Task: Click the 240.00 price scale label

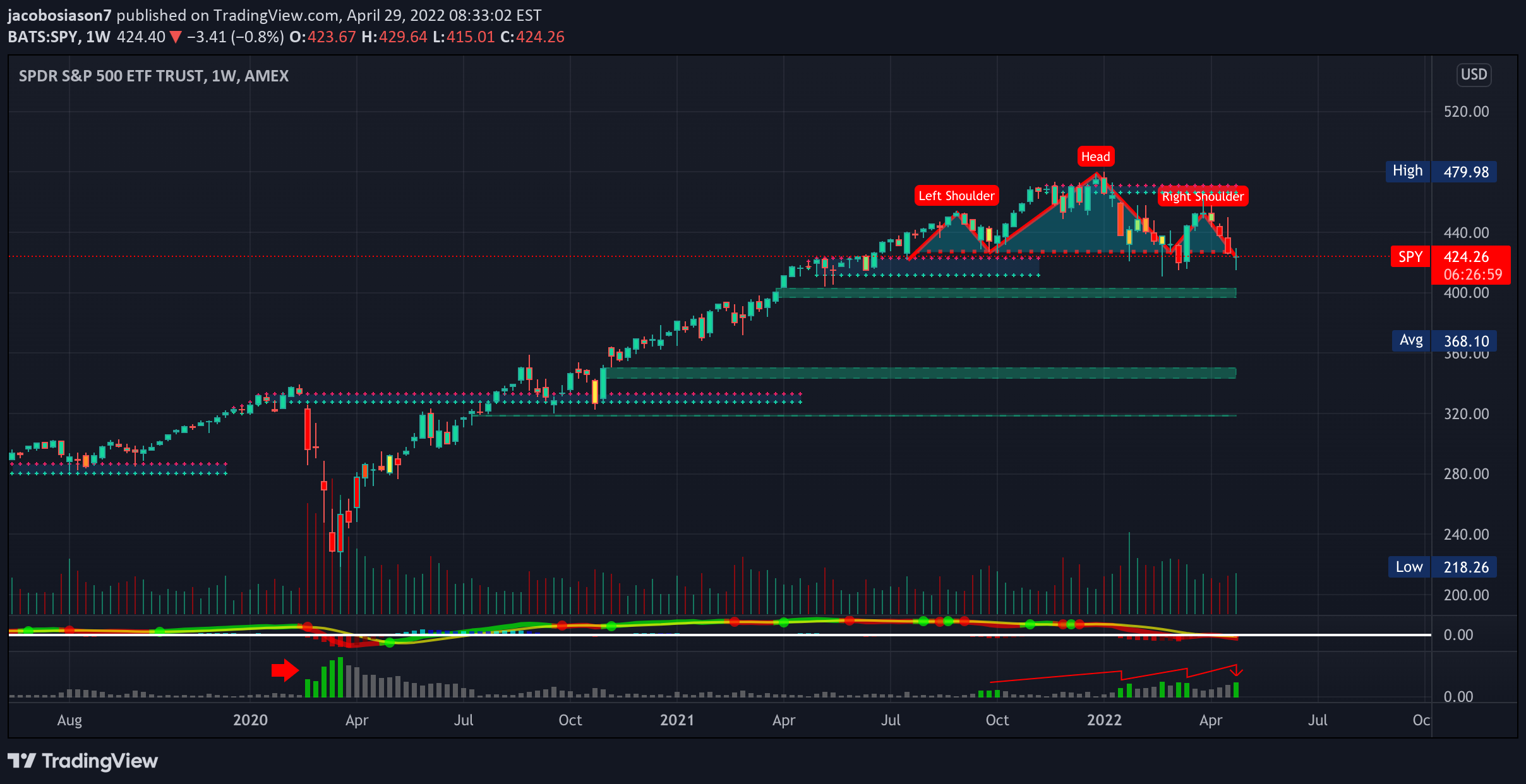Action: tap(1466, 535)
